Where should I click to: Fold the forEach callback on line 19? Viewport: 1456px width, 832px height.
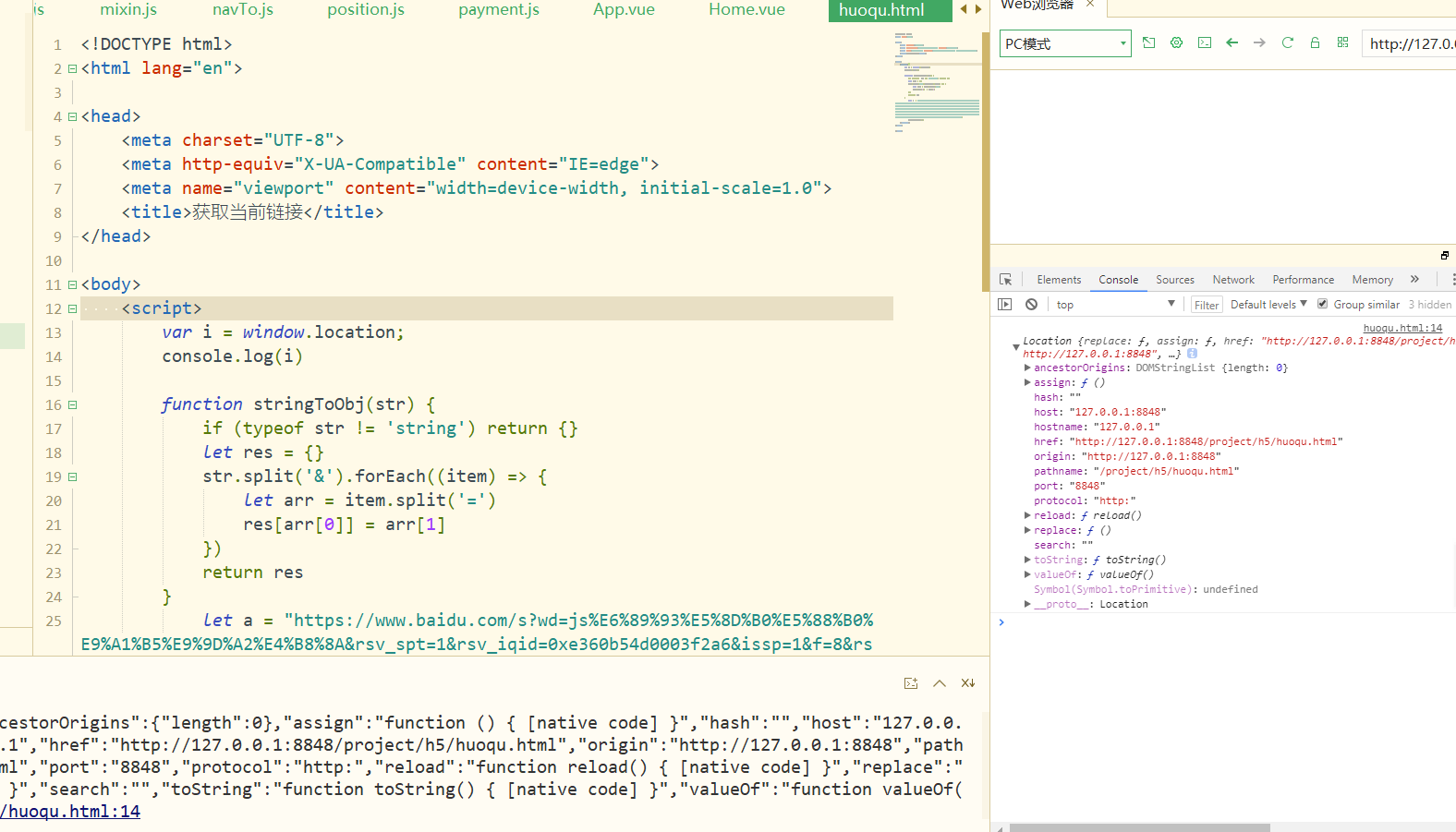(72, 476)
